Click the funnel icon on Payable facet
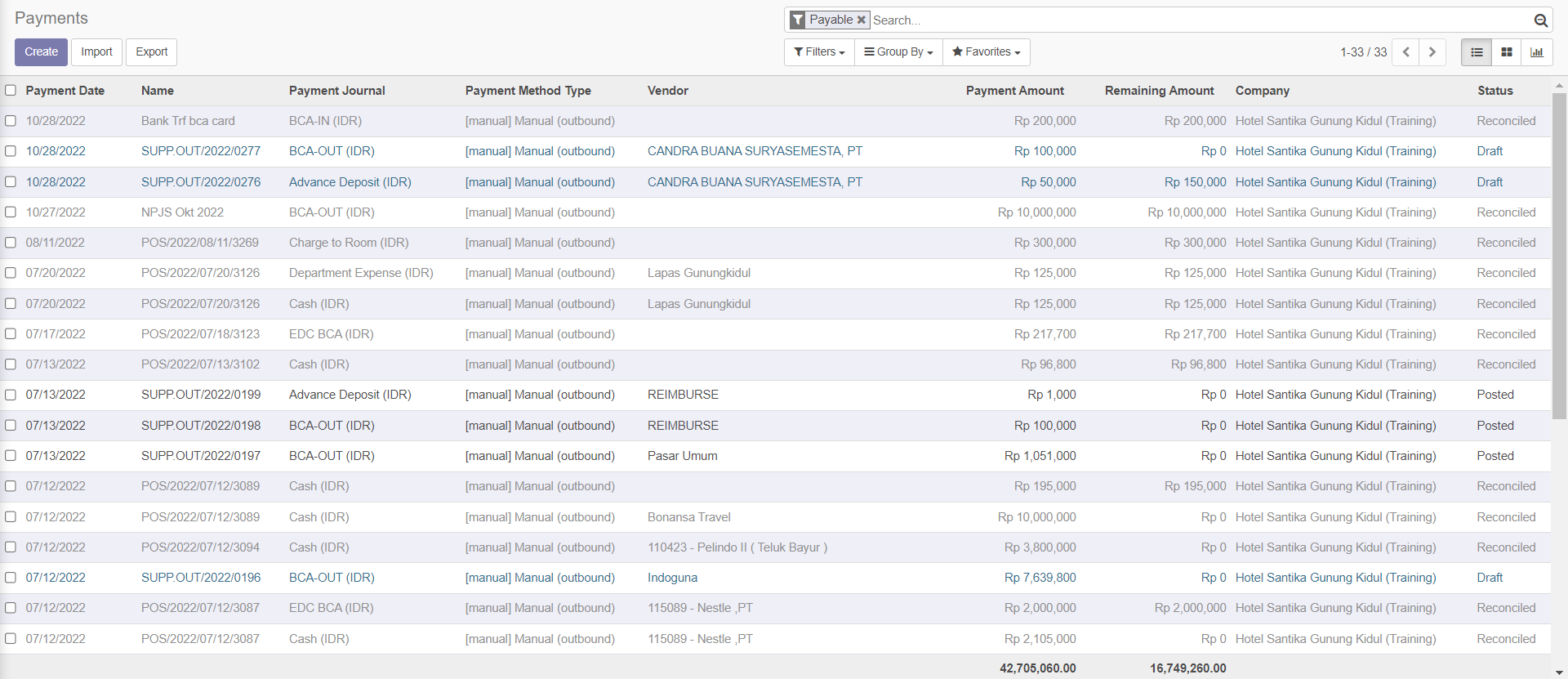Viewport: 1568px width, 679px height. coord(798,20)
